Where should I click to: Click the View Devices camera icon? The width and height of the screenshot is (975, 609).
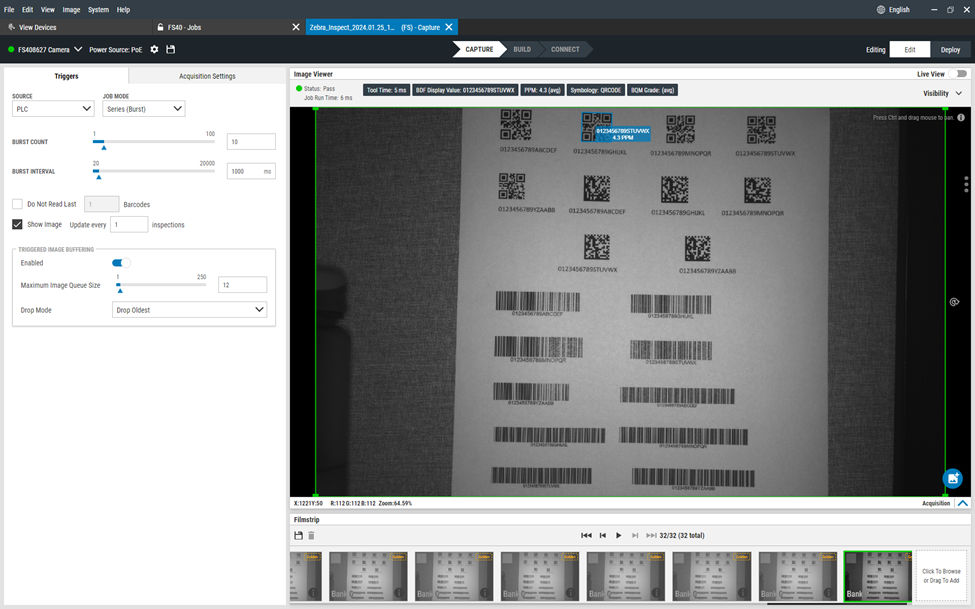11,27
